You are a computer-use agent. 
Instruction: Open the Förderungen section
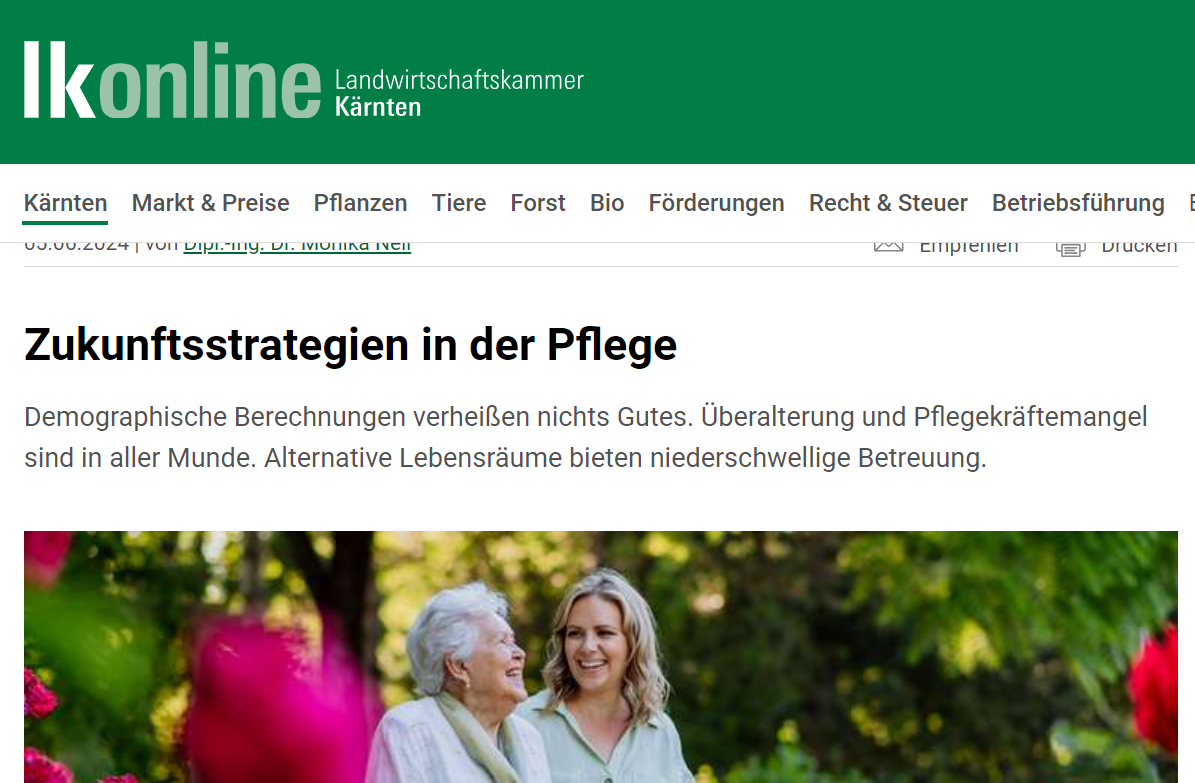716,203
